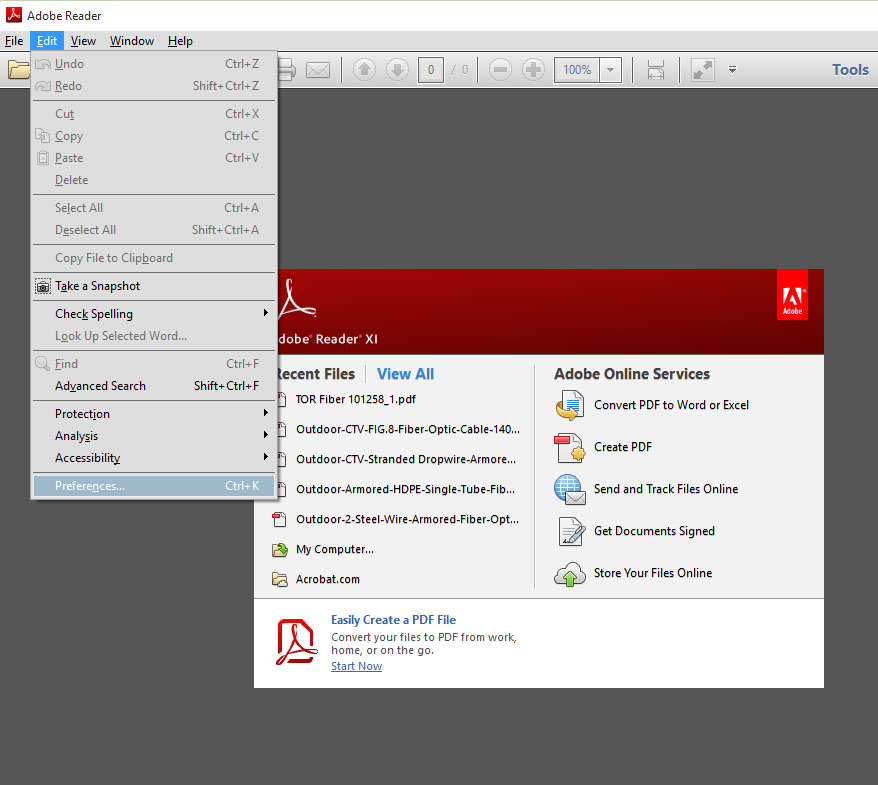Click Get Documents Signed link

pyautogui.click(x=654, y=531)
